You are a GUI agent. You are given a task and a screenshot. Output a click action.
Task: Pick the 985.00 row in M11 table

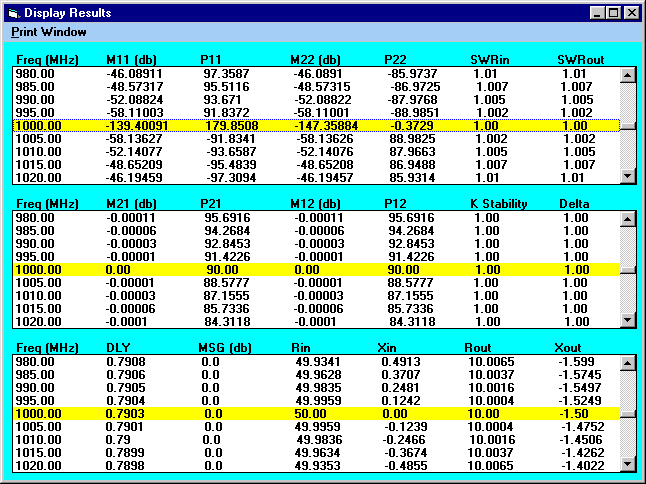(x=316, y=86)
